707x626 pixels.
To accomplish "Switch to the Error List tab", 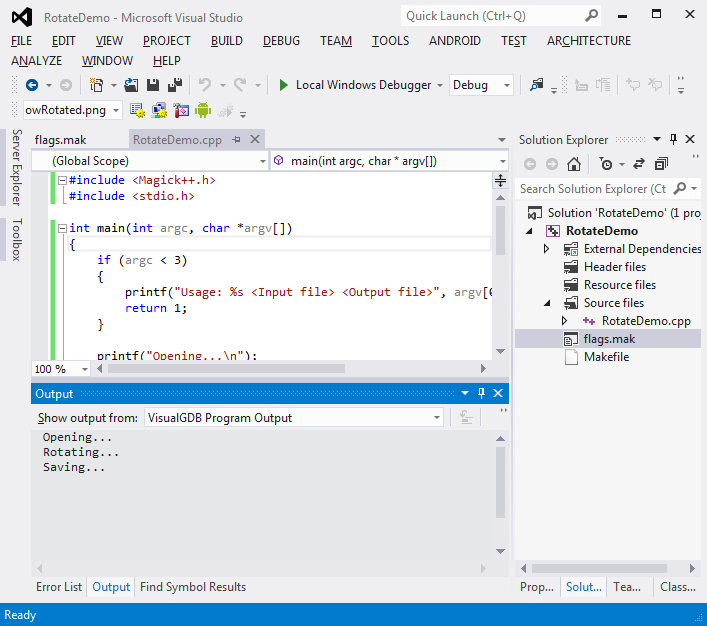I will coord(59,587).
